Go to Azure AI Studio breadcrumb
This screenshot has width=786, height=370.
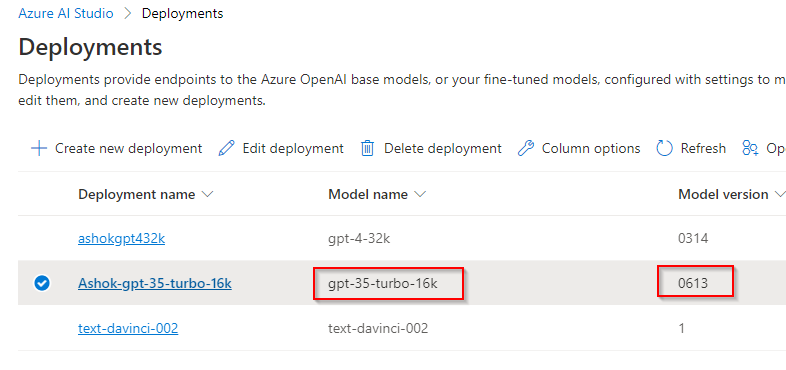click(66, 14)
